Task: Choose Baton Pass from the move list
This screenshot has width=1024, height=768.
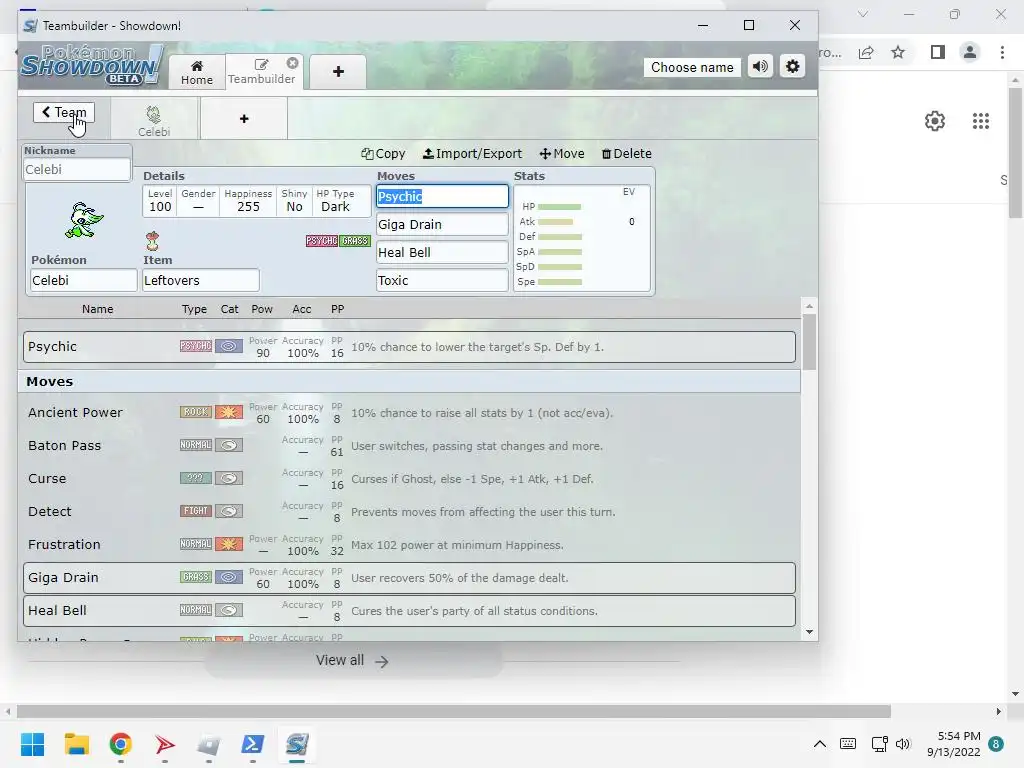Action: tap(409, 445)
